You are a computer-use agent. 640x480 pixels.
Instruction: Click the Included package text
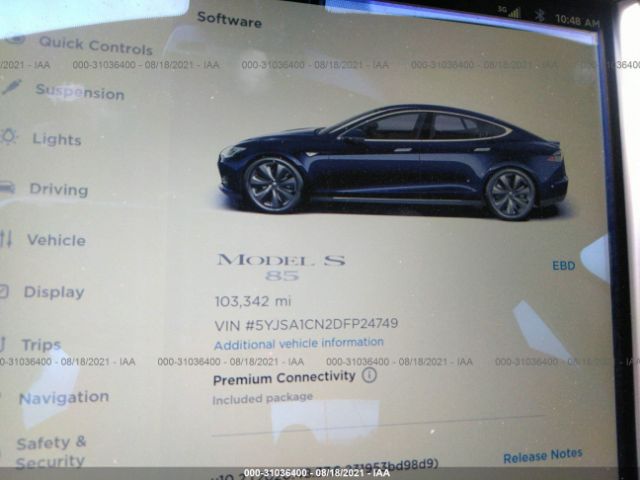(262, 398)
